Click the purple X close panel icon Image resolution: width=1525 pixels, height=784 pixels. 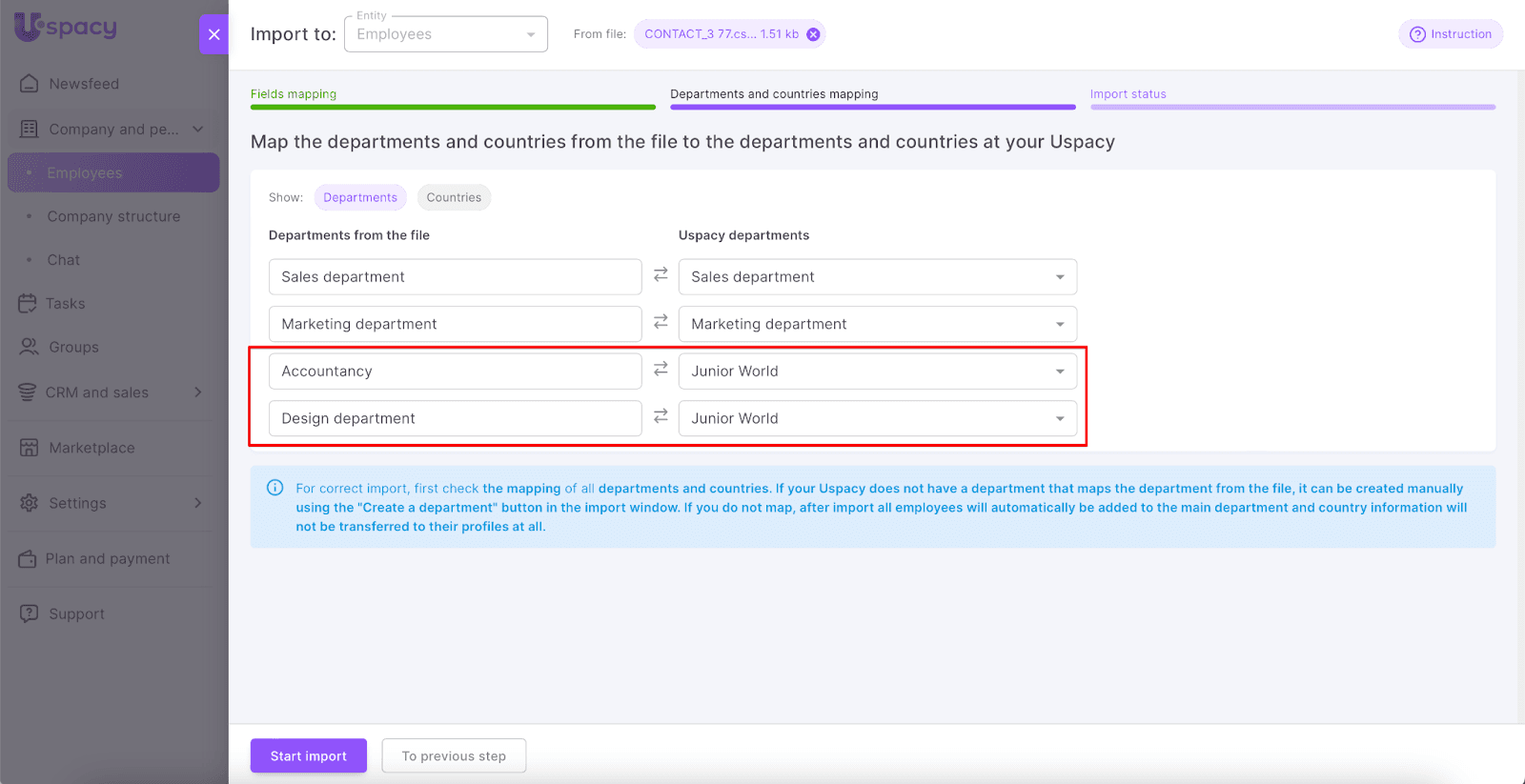tap(213, 34)
